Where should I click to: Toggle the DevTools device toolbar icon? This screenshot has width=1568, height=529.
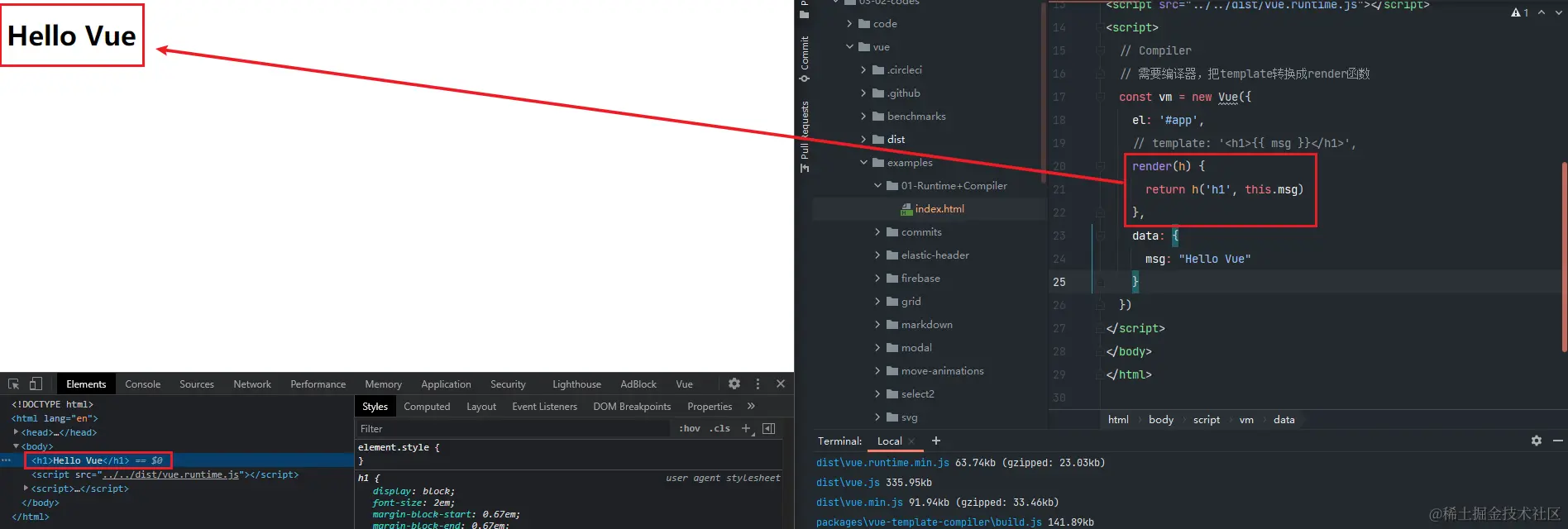[36, 384]
